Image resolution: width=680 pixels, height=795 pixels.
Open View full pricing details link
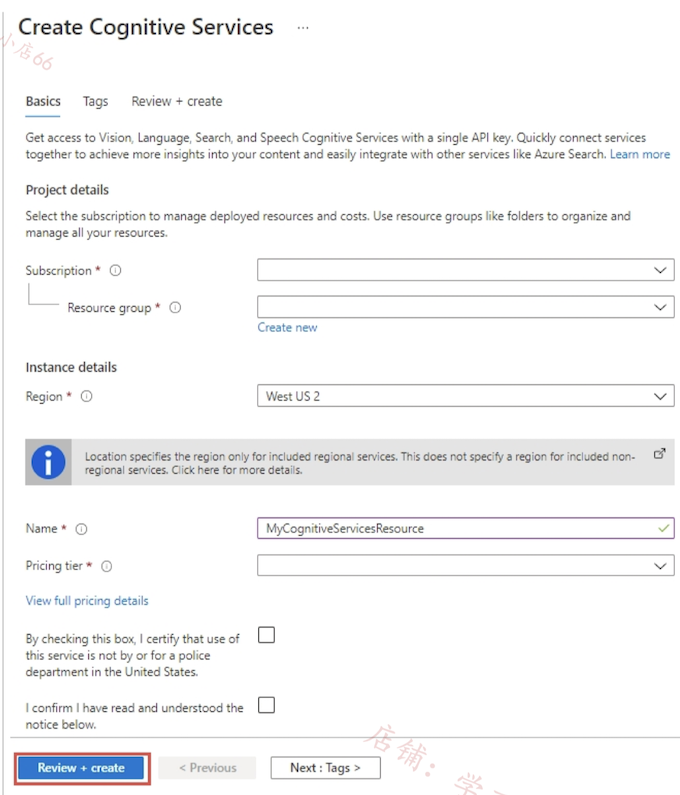click(x=87, y=601)
